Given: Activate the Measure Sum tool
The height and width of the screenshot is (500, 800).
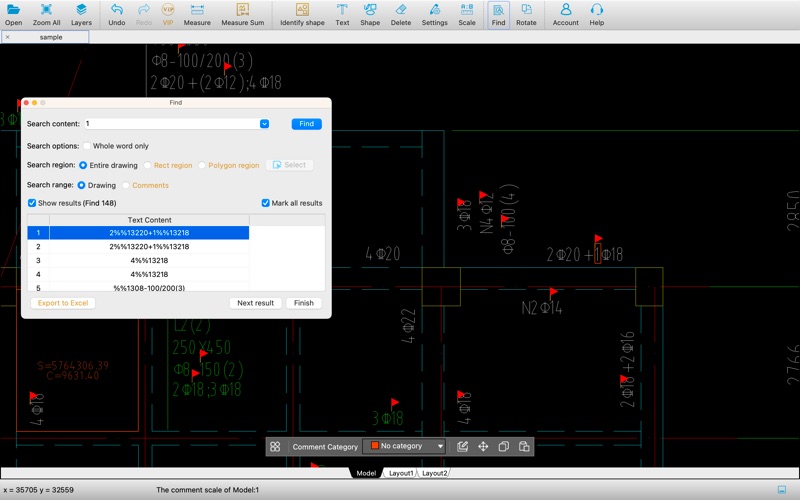Looking at the screenshot, I should pos(242,14).
